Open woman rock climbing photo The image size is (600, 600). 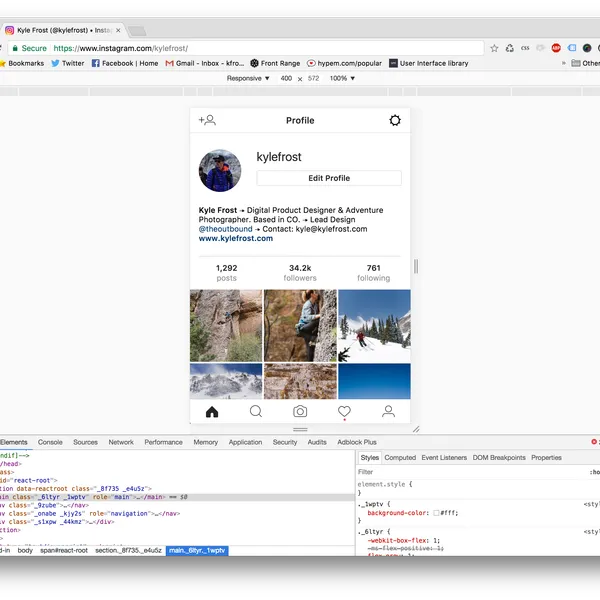pyautogui.click(x=300, y=326)
